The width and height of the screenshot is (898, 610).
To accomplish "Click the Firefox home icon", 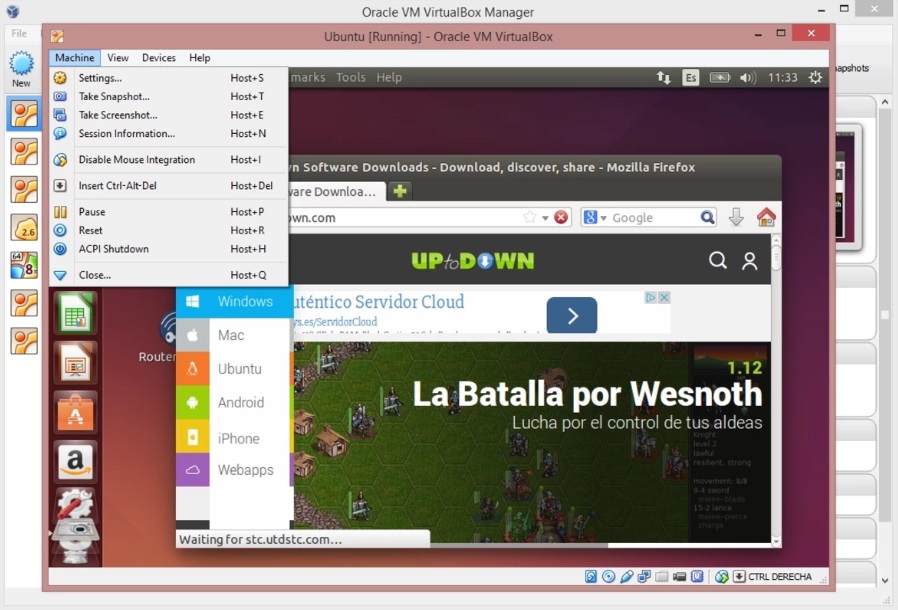I will pos(766,217).
